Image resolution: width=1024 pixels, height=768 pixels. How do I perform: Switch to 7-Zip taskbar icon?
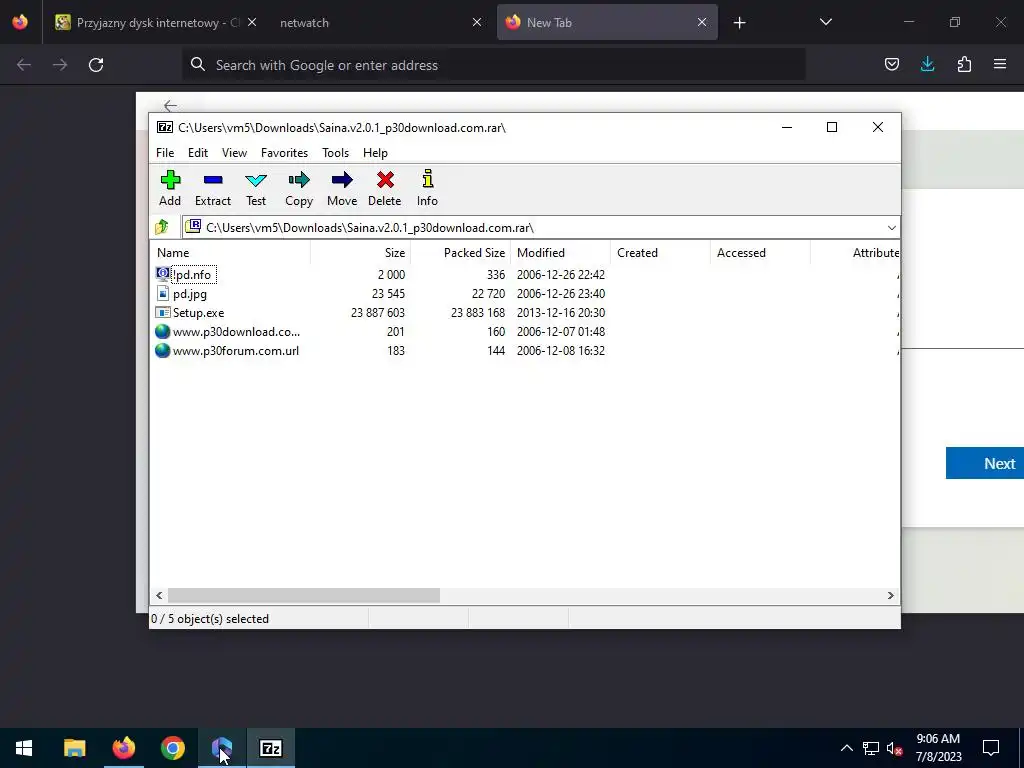pos(271,748)
